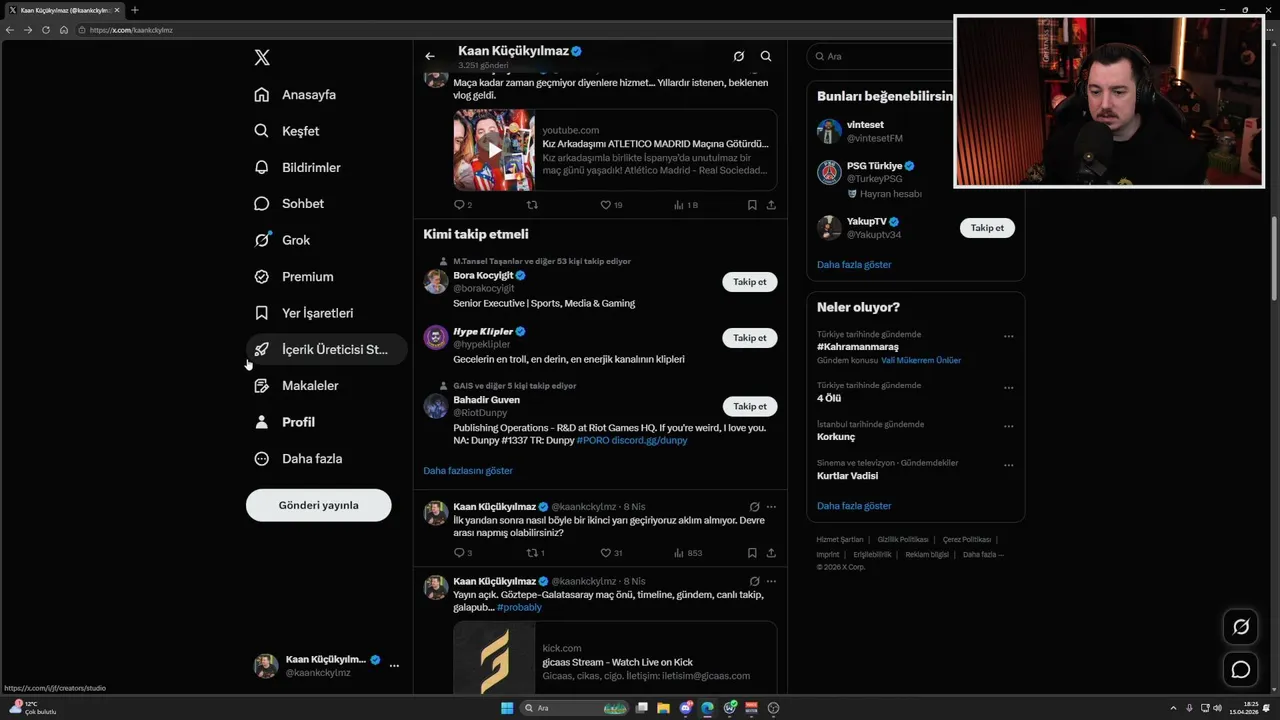1280x720 pixels.
Task: Open Bildirimler bell icon
Action: pos(261,167)
